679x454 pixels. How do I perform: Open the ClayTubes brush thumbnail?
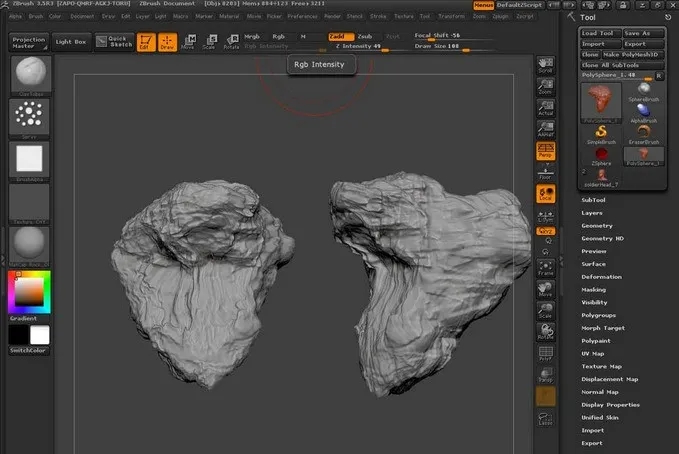30,74
